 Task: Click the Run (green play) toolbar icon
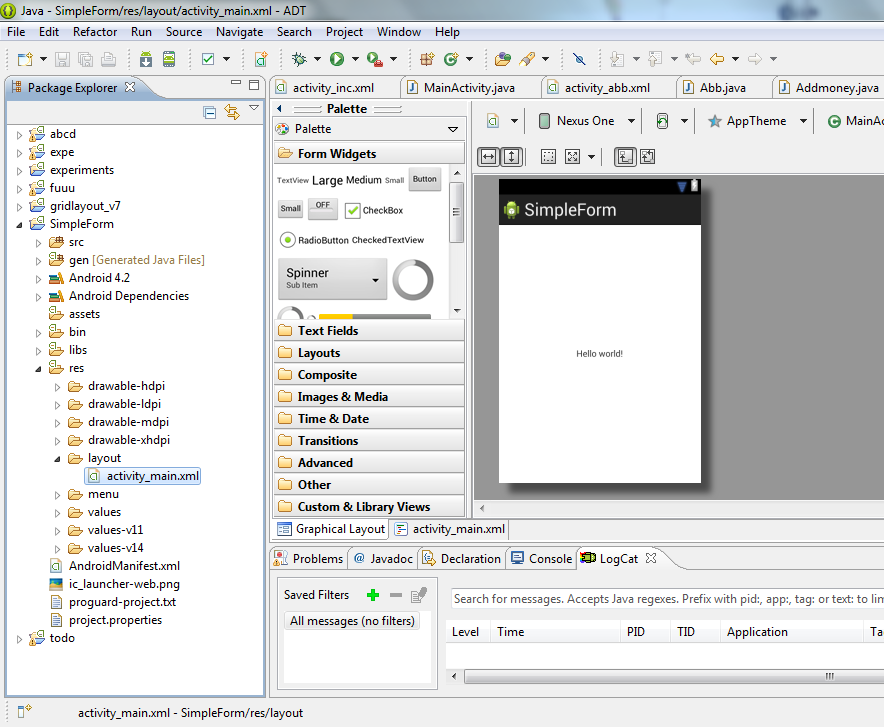tap(337, 59)
